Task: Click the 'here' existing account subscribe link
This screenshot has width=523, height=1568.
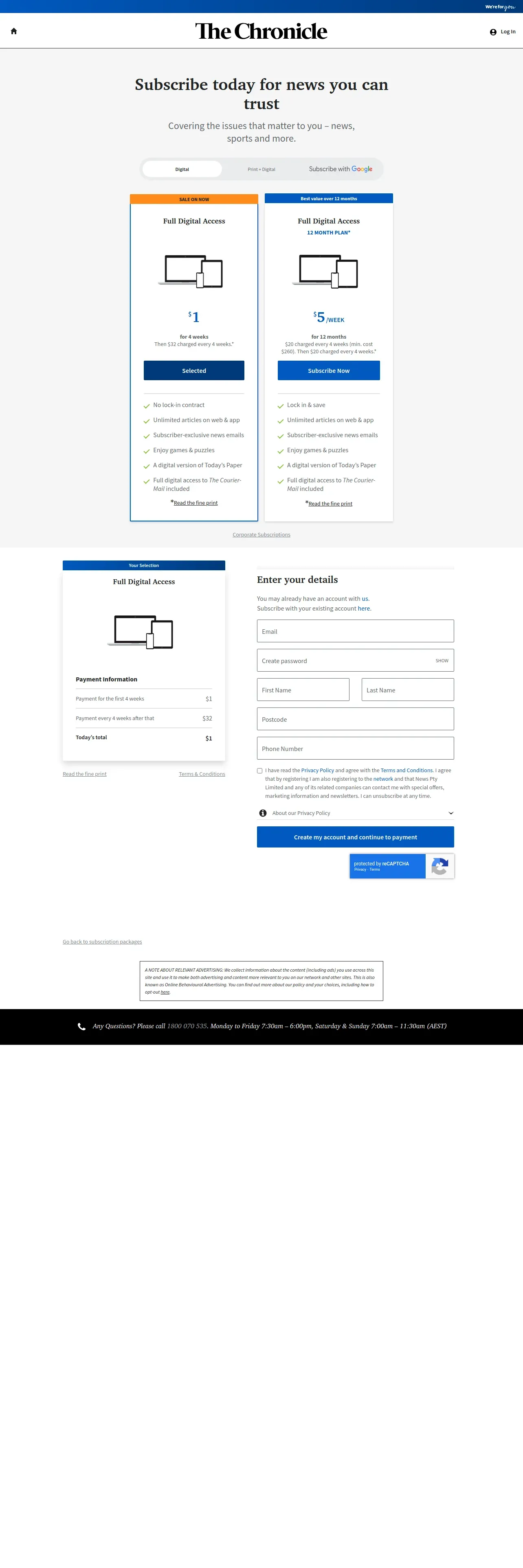Action: pos(364,609)
